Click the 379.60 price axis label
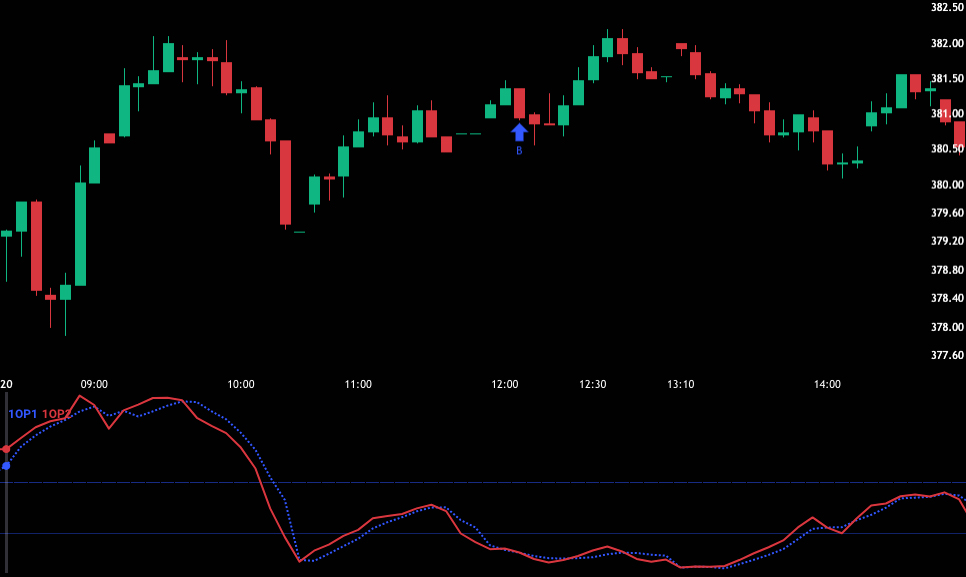Screen dimensions: 966x577 click(x=947, y=212)
